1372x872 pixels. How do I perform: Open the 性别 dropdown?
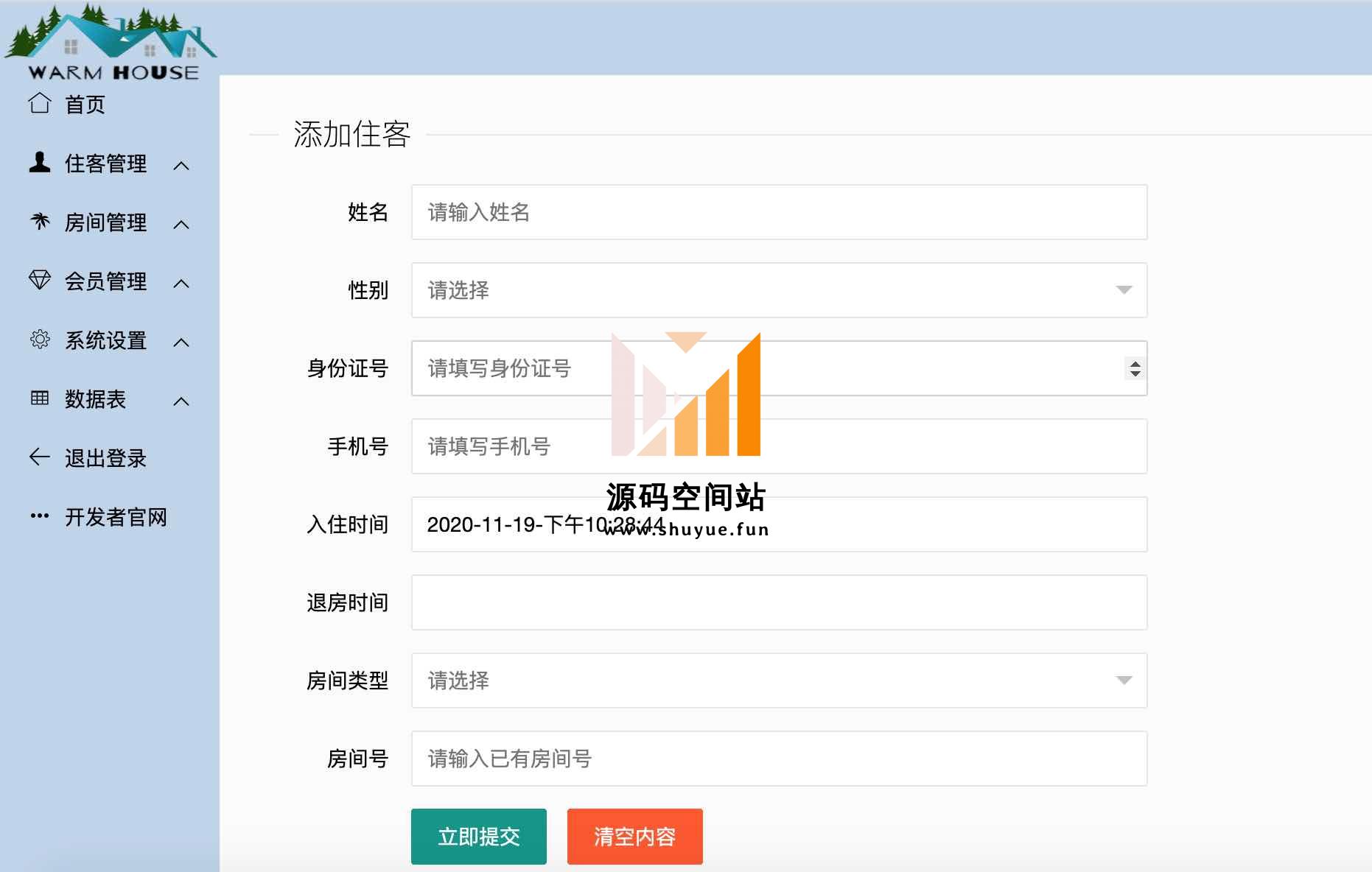tap(779, 290)
